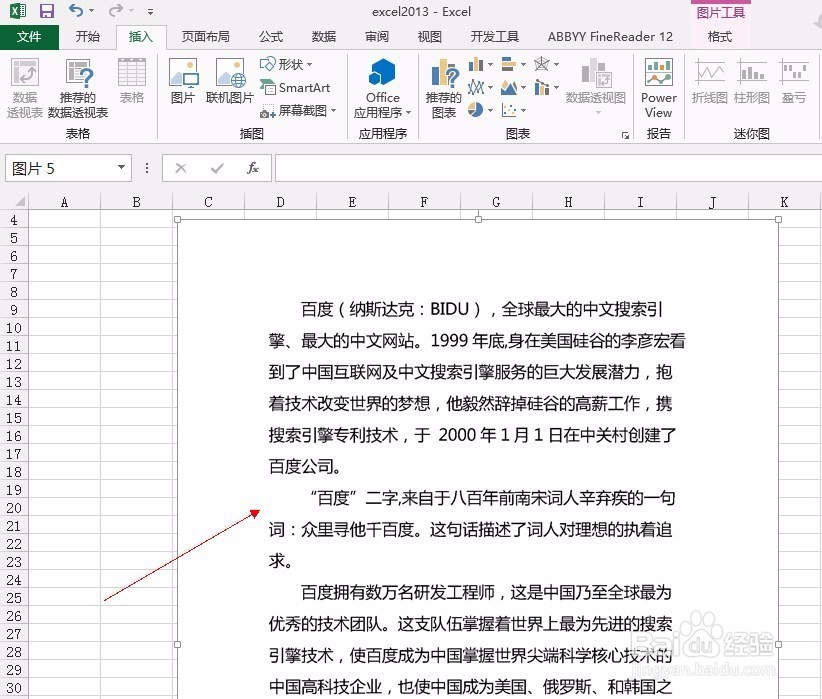Open the ABBYY FineReader 12 tab
The width and height of the screenshot is (822, 699).
[610, 37]
